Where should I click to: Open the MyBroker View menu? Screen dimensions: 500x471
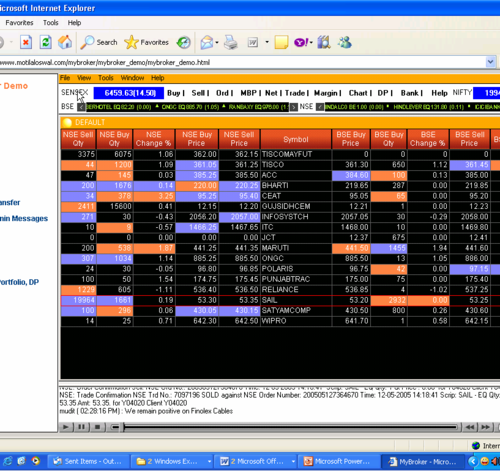point(84,78)
